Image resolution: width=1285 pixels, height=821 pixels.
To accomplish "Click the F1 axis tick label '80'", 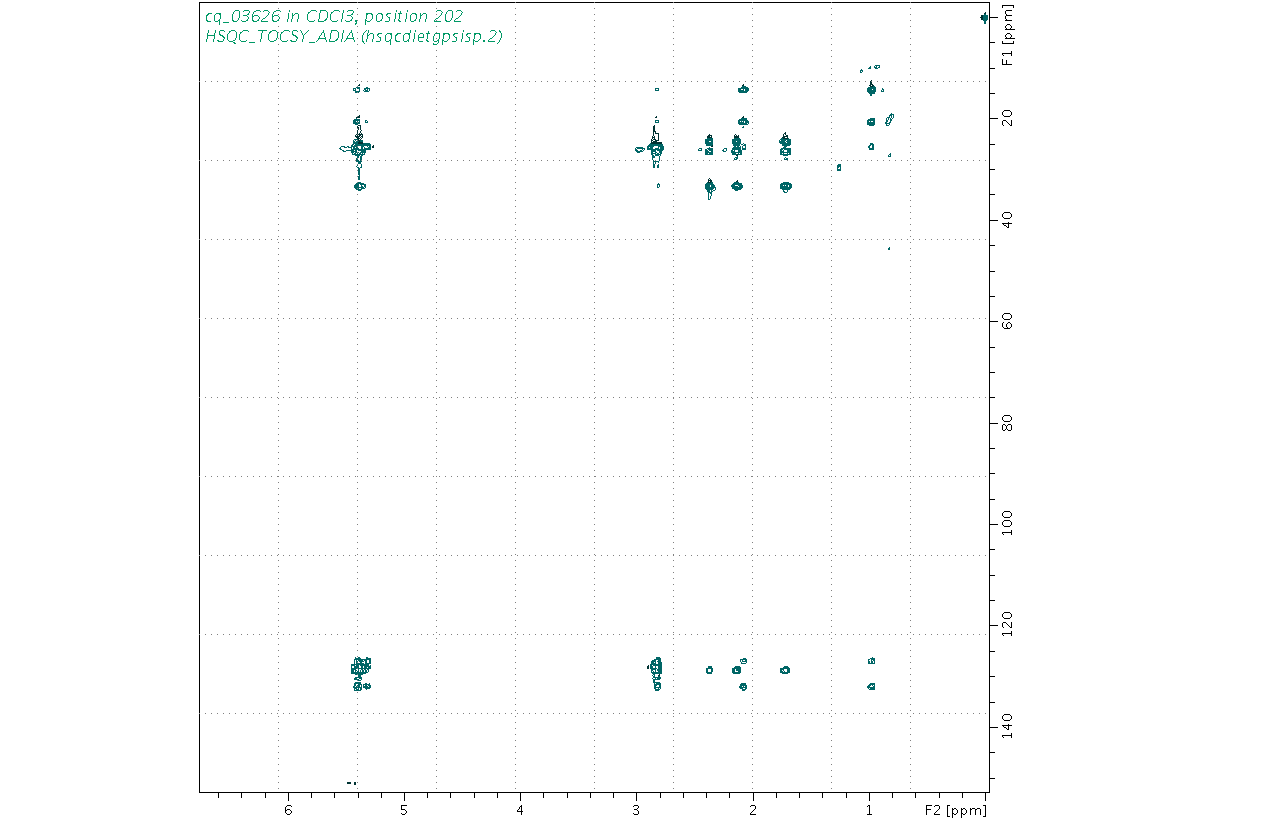I will pos(1008,422).
